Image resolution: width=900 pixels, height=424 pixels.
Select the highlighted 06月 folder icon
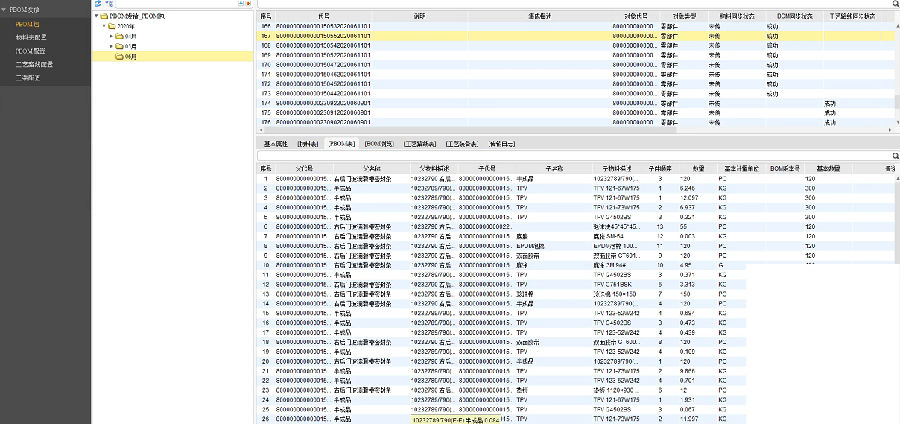(x=119, y=56)
